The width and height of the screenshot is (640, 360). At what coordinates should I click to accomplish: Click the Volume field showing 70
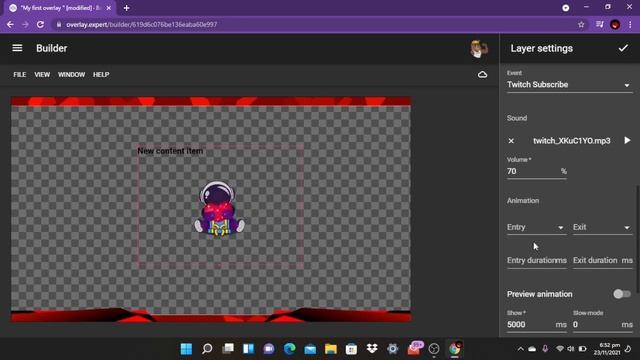[536, 171]
